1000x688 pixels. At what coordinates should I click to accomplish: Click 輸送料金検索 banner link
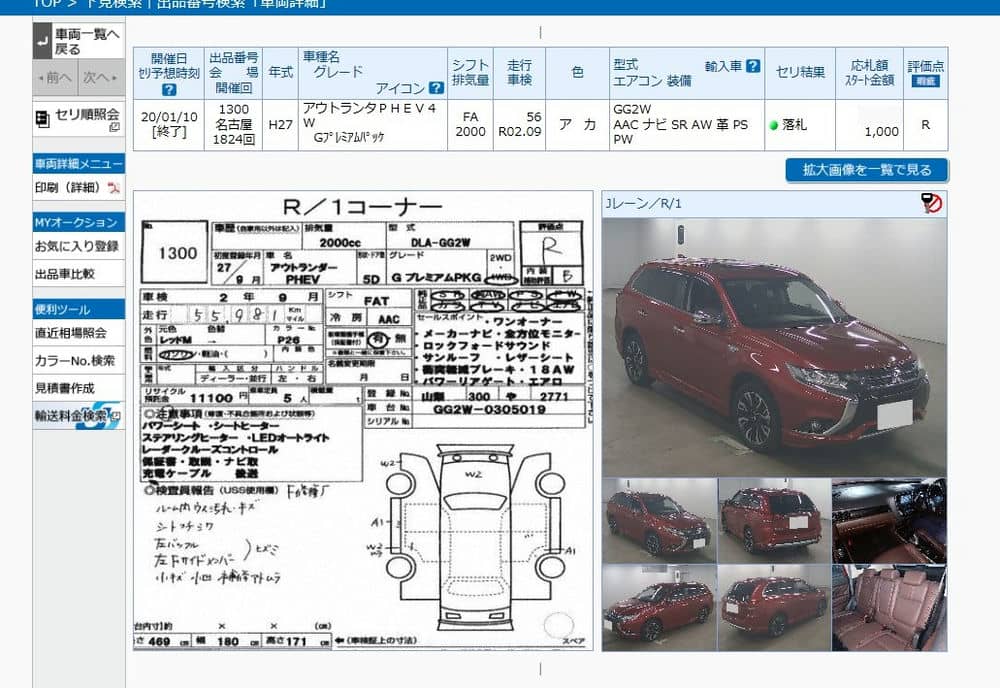click(x=78, y=415)
